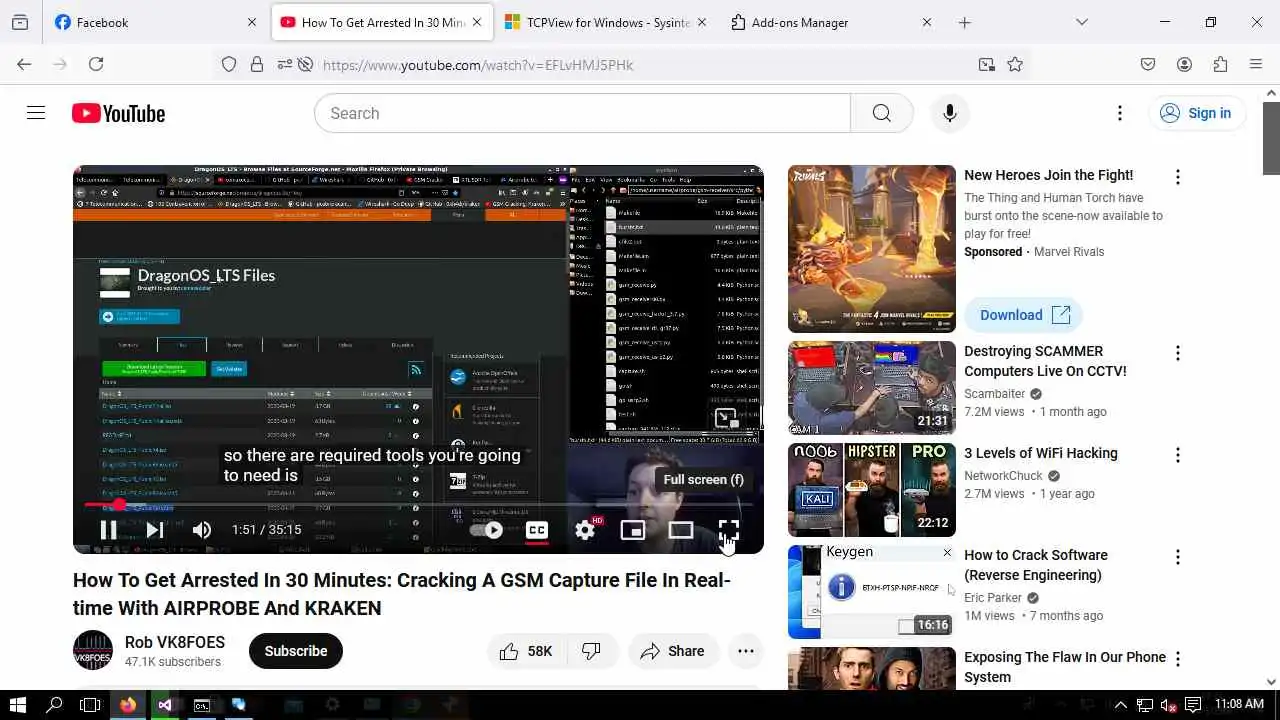Open options for New Heroes ad
Image resolution: width=1280 pixels, height=720 pixels.
click(x=1177, y=177)
